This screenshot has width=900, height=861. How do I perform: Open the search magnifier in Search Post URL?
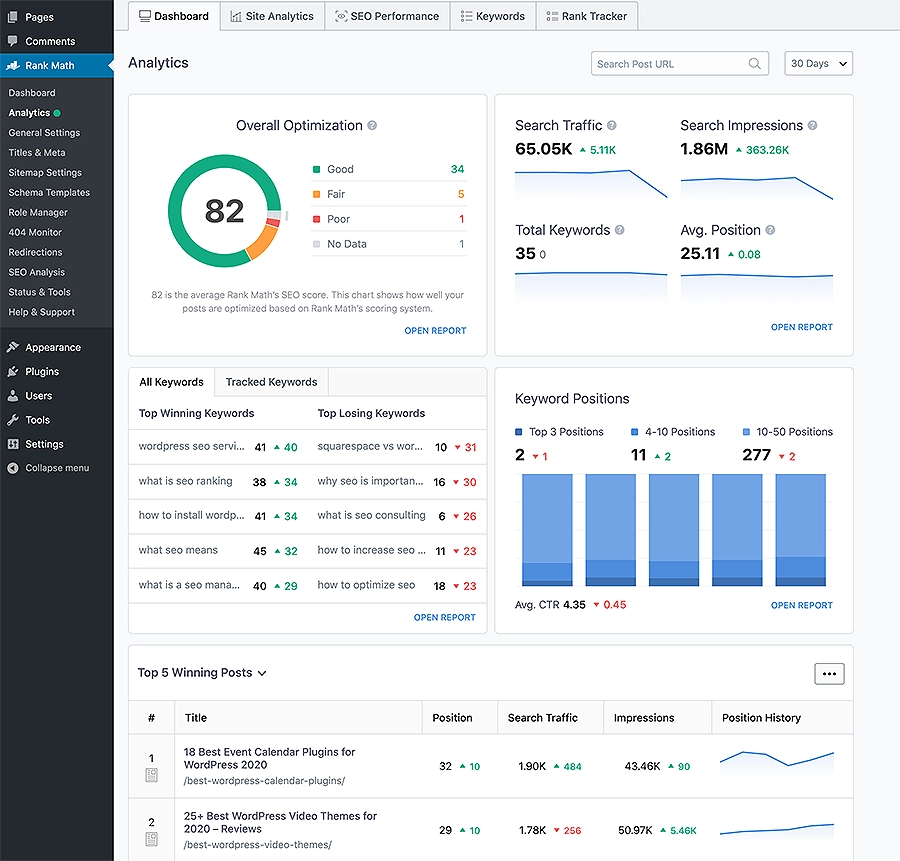[x=756, y=63]
